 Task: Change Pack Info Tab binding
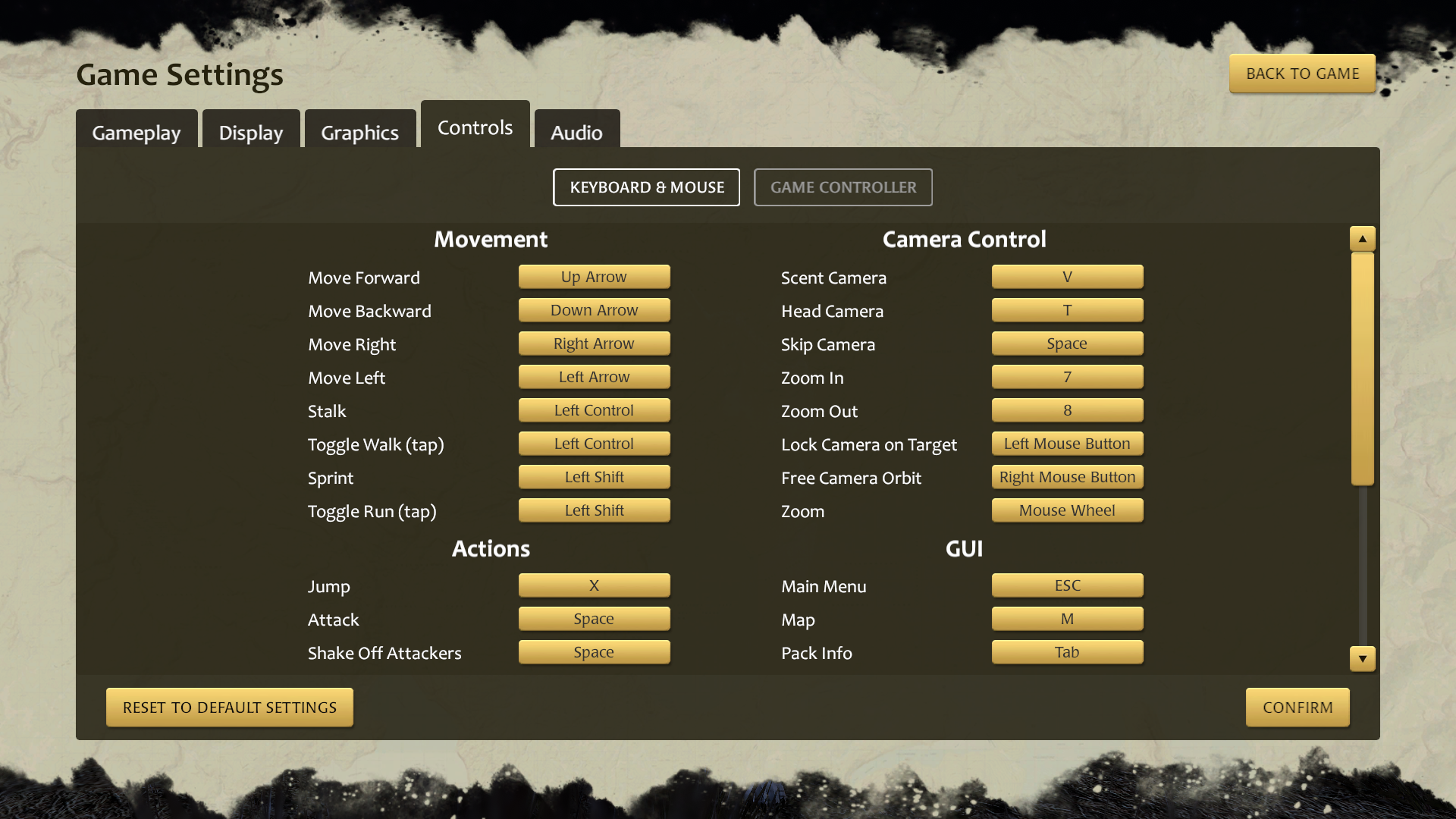(1067, 652)
